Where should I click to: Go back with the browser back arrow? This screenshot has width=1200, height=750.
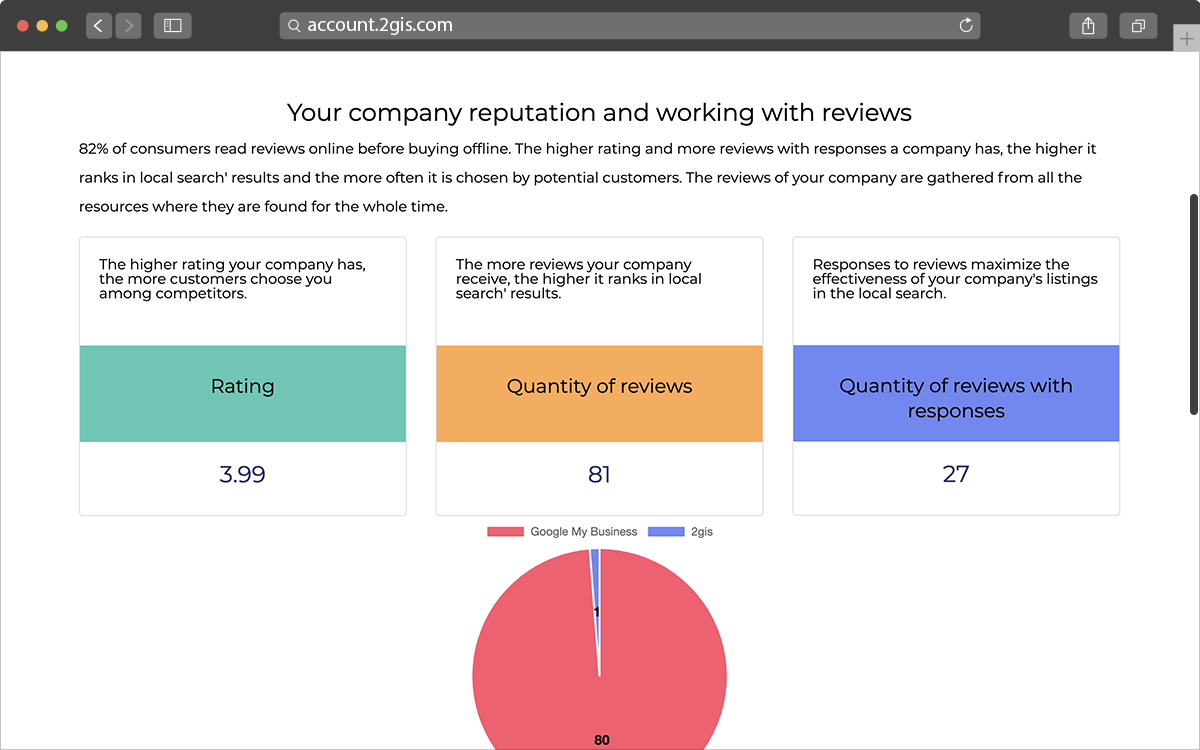(x=99, y=26)
